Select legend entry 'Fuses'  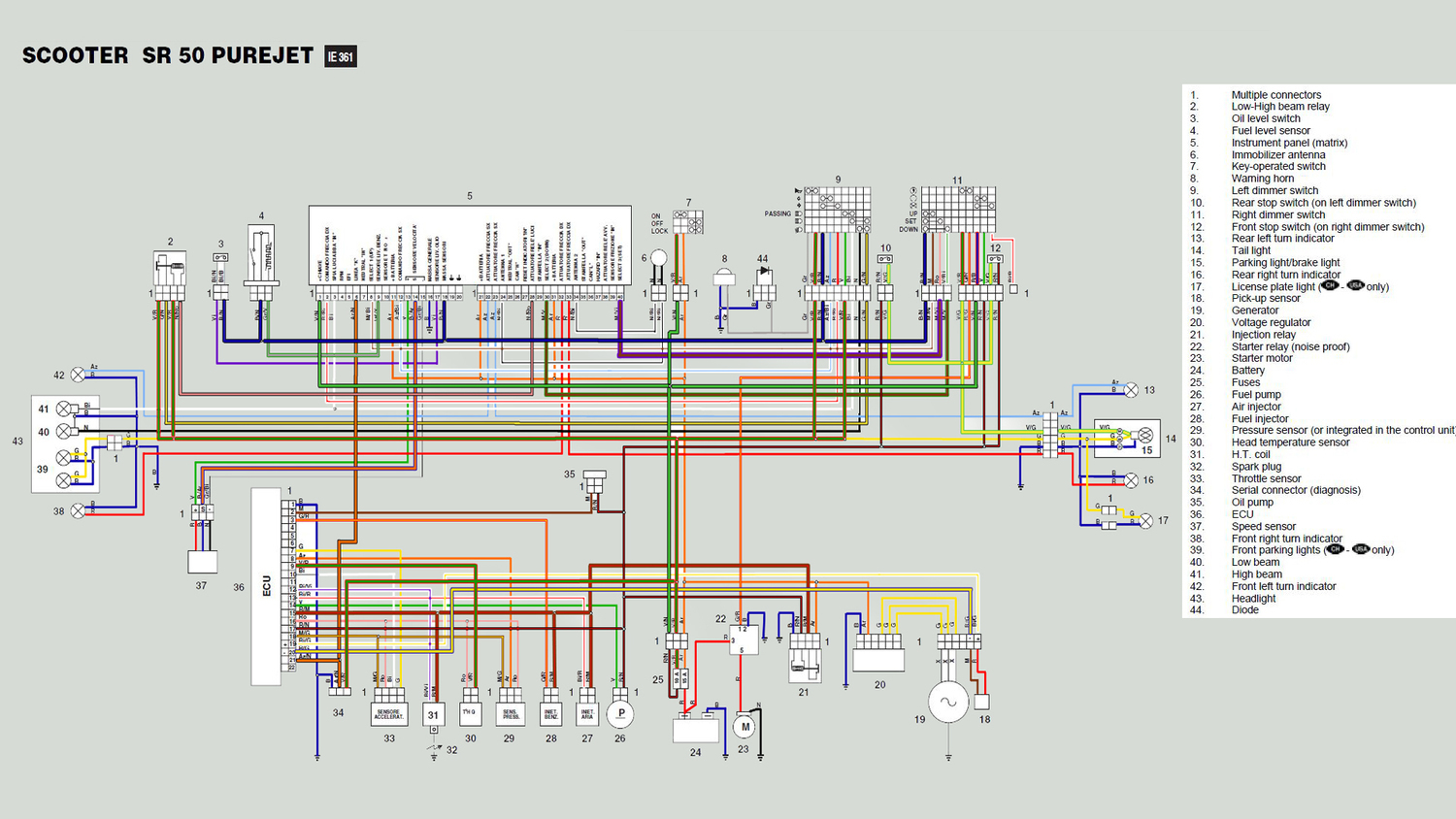tap(1245, 382)
